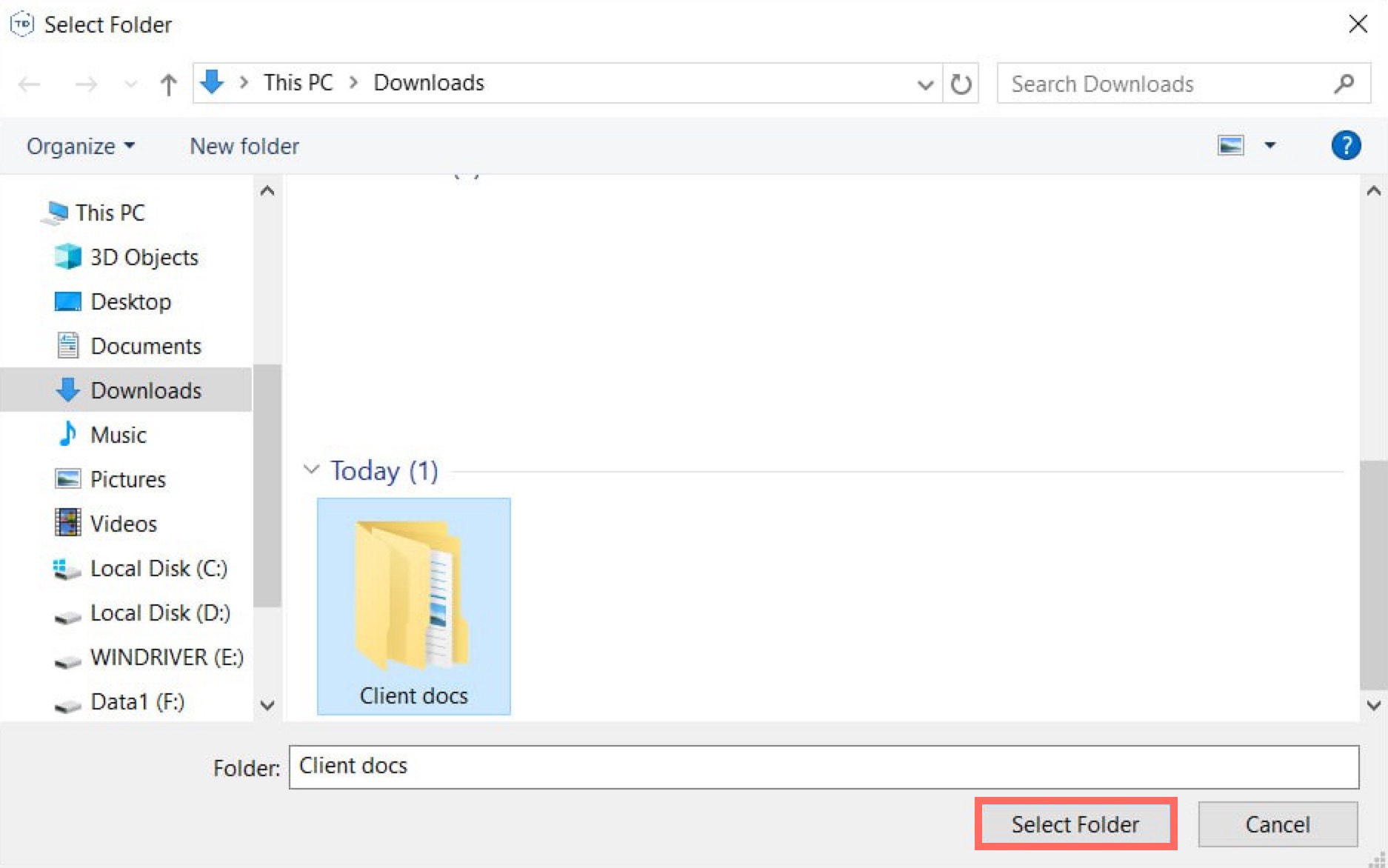1388x868 pixels.
Task: Click the change view icon
Action: click(x=1230, y=145)
